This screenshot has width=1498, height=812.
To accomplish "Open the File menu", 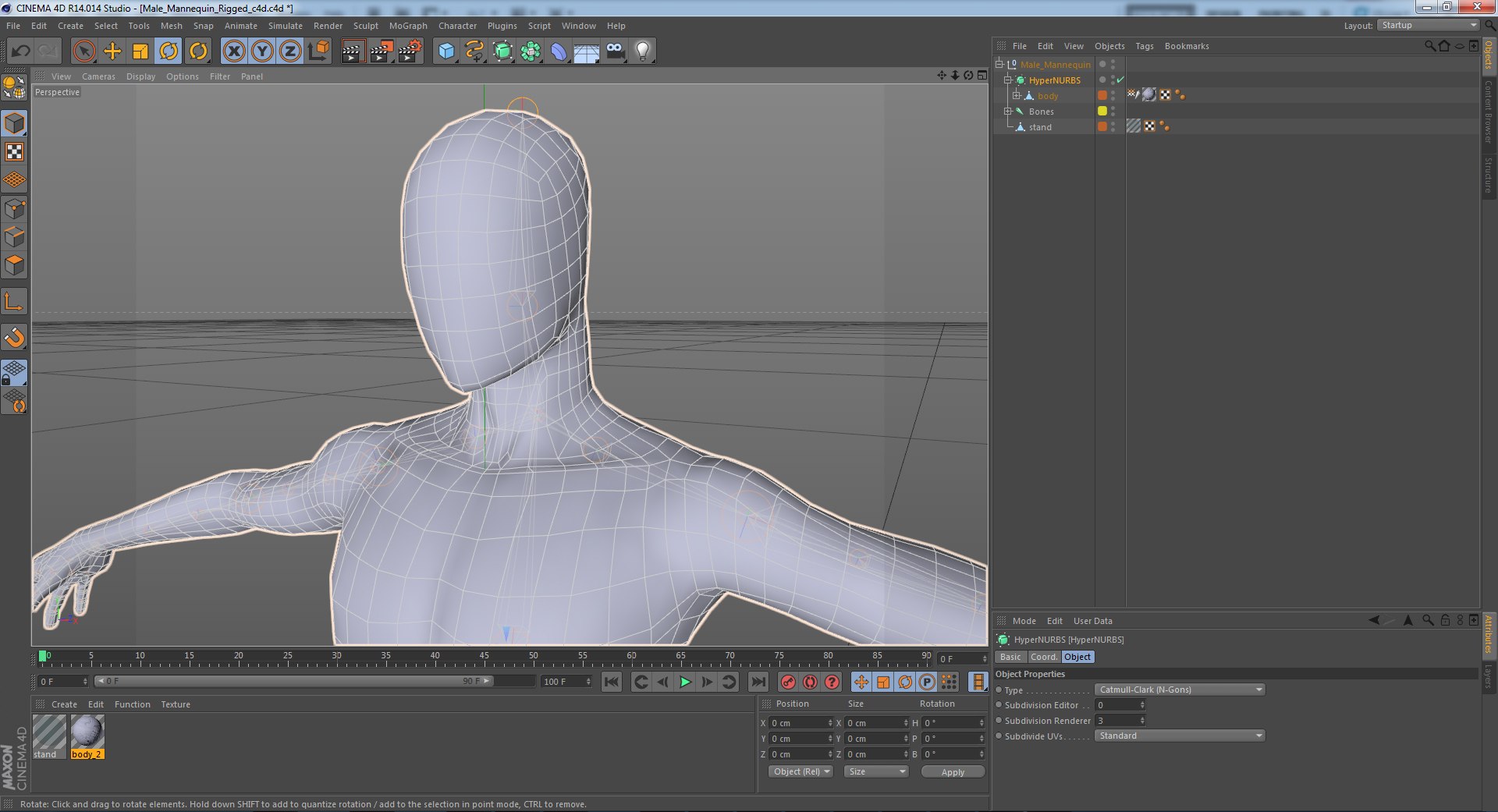I will tap(13, 26).
